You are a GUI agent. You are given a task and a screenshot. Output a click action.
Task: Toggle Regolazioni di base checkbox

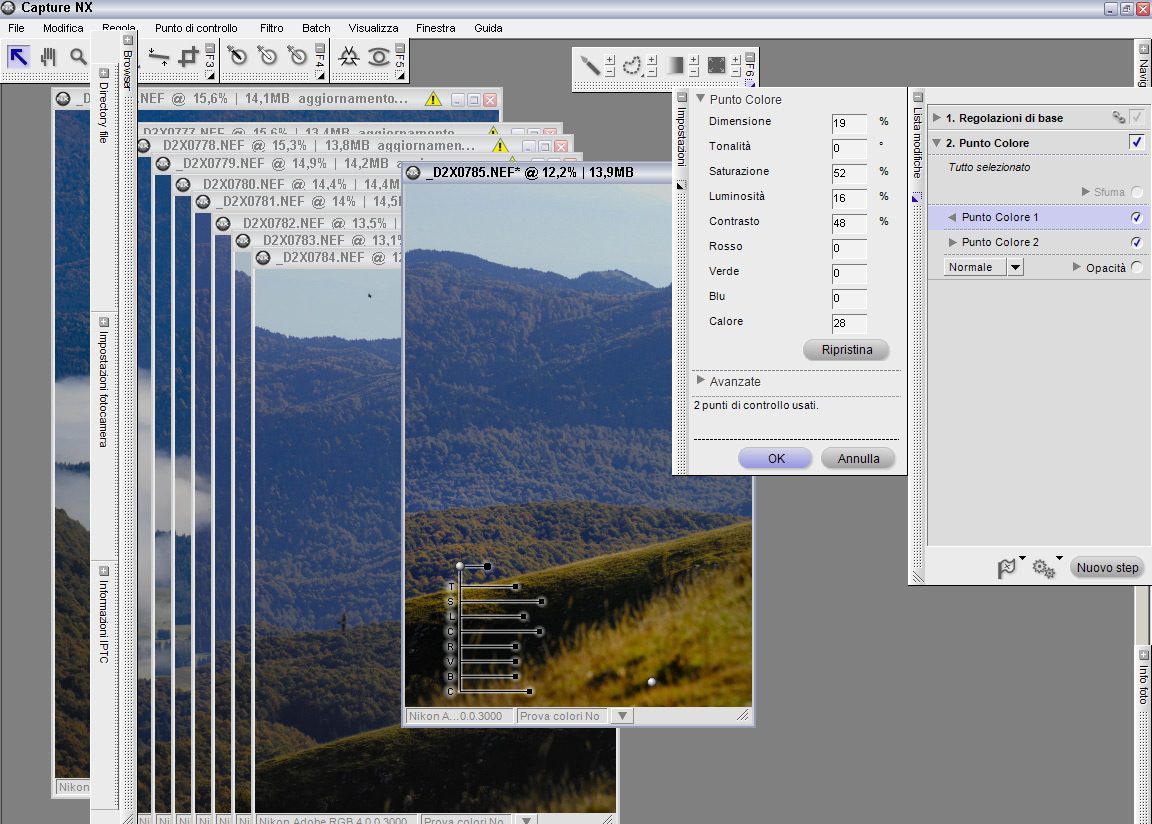pos(1137,118)
